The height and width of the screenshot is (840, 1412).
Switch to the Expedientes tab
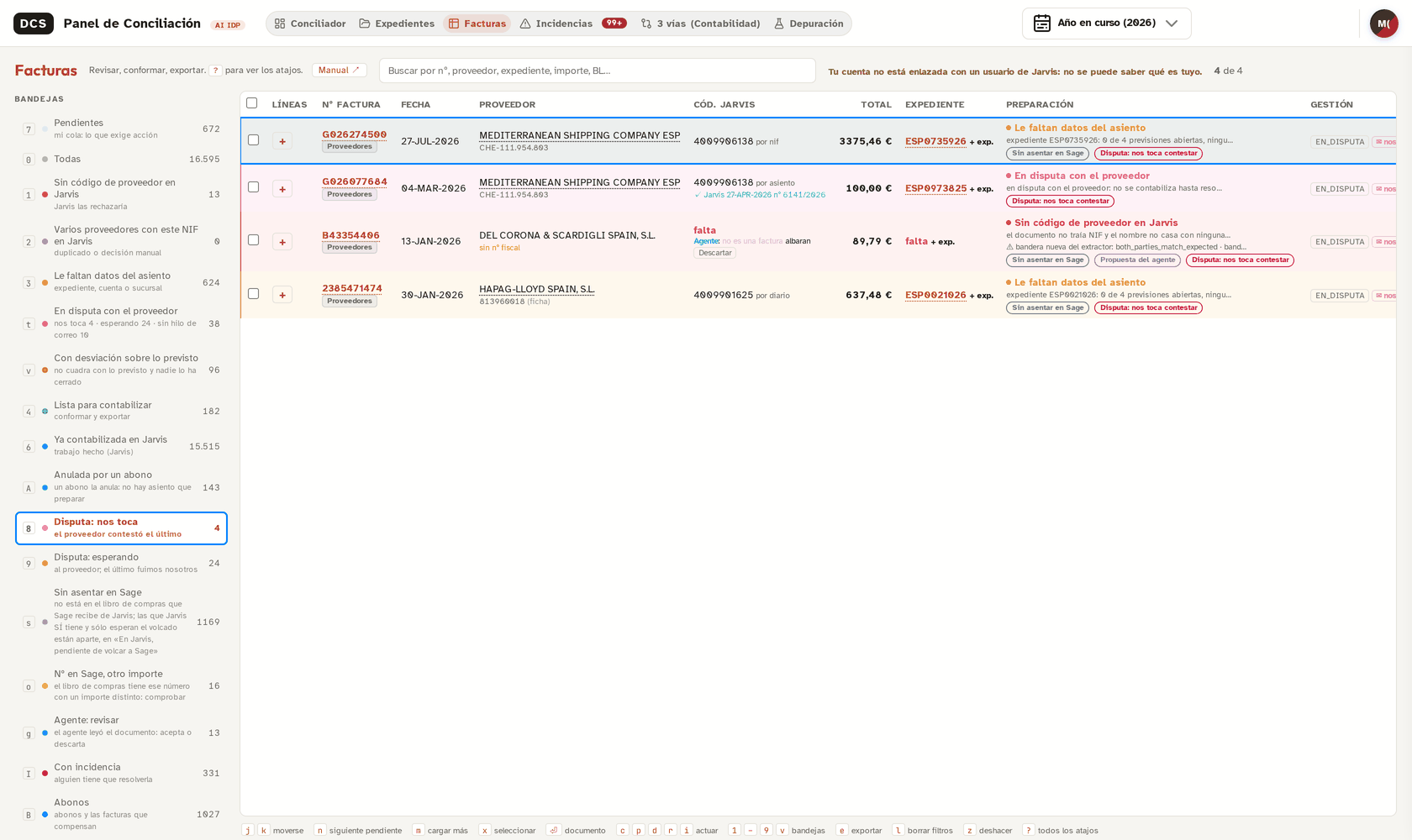tap(397, 24)
